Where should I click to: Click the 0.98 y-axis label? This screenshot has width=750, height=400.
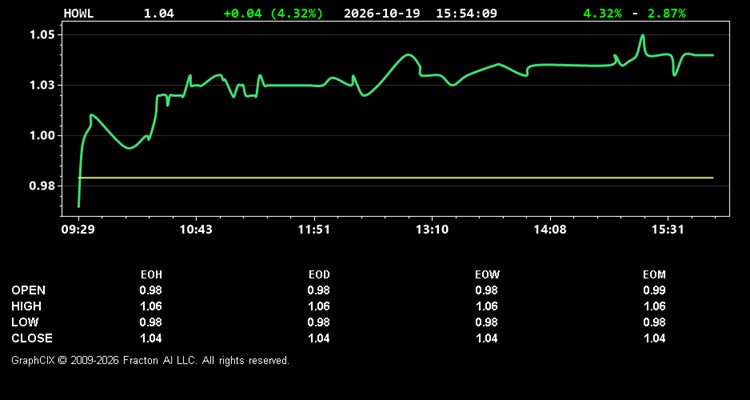[x=43, y=186]
